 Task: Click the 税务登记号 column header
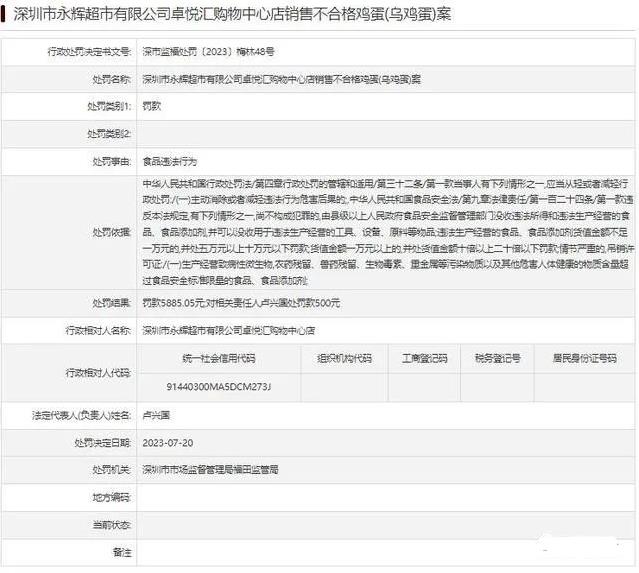tap(498, 359)
